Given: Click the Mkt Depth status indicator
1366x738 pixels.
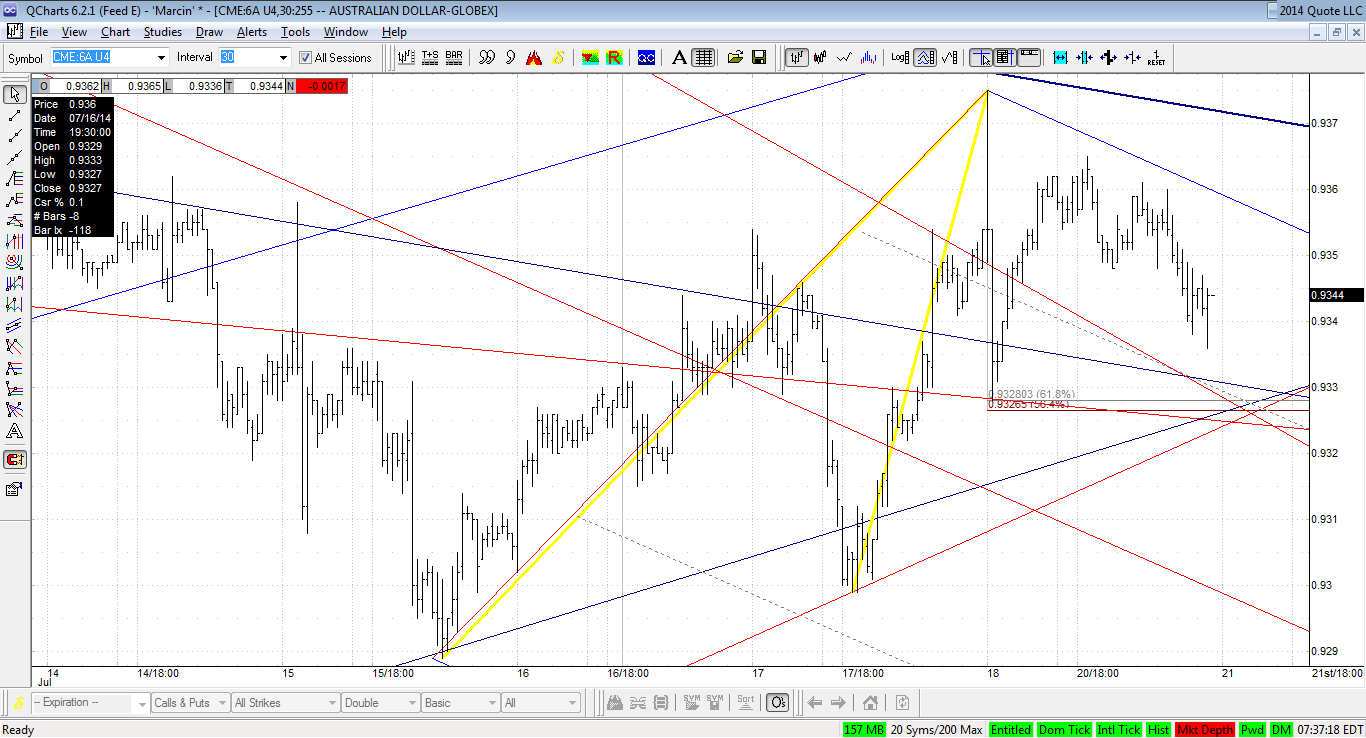Looking at the screenshot, I should click(x=1205, y=730).
